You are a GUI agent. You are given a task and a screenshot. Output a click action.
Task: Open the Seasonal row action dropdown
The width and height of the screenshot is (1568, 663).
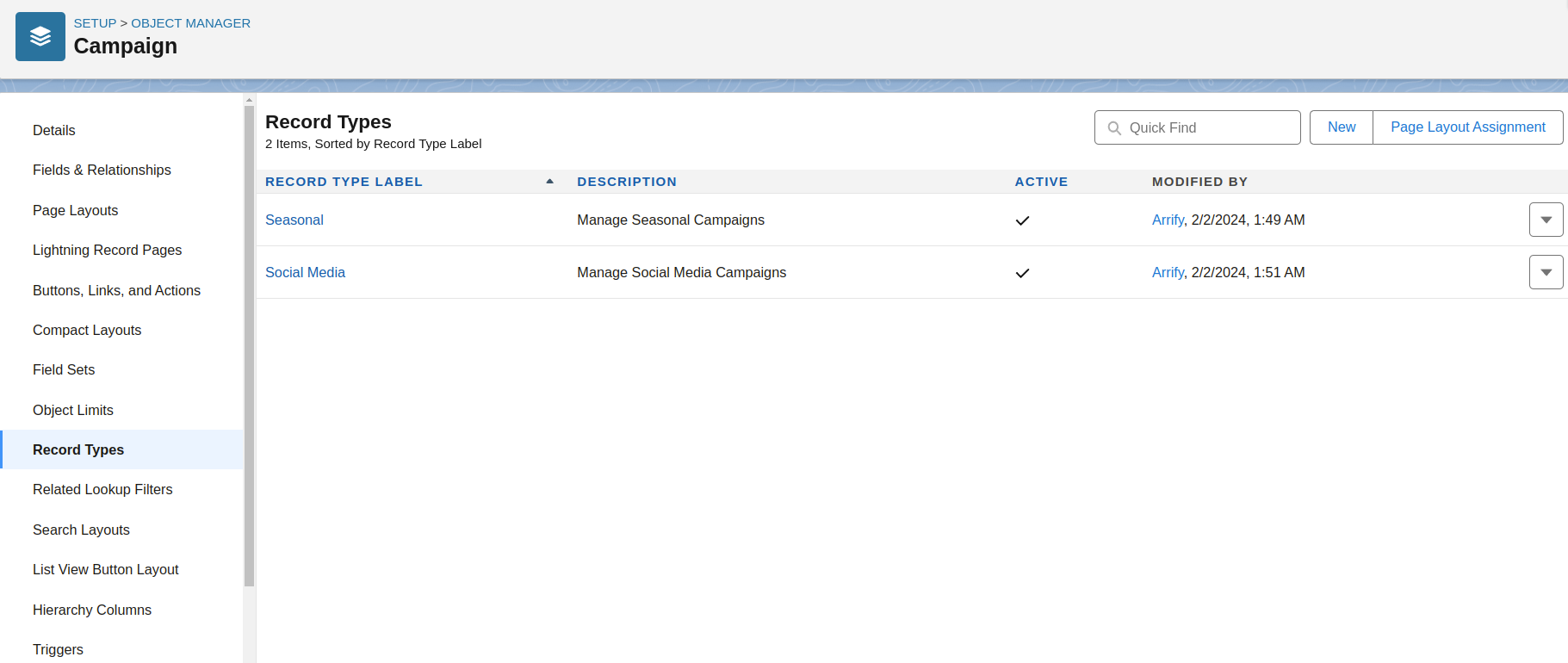tap(1546, 220)
